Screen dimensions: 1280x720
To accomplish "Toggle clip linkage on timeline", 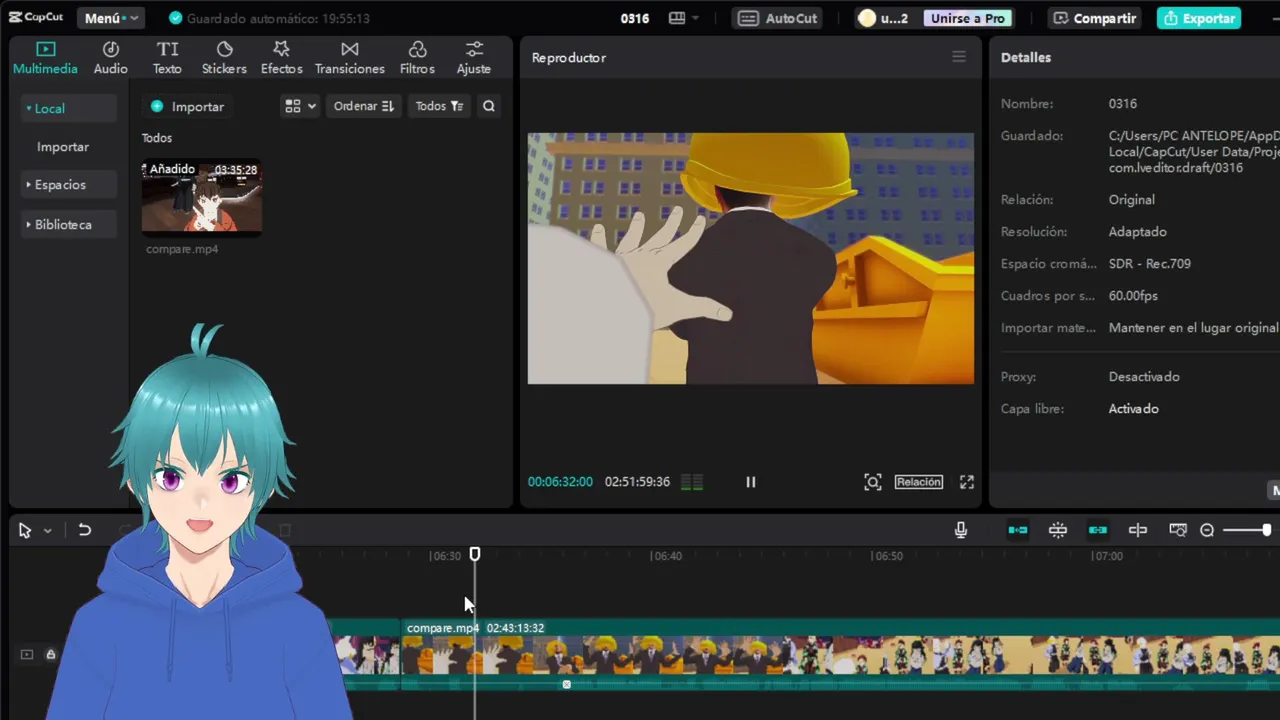I will (x=1098, y=530).
